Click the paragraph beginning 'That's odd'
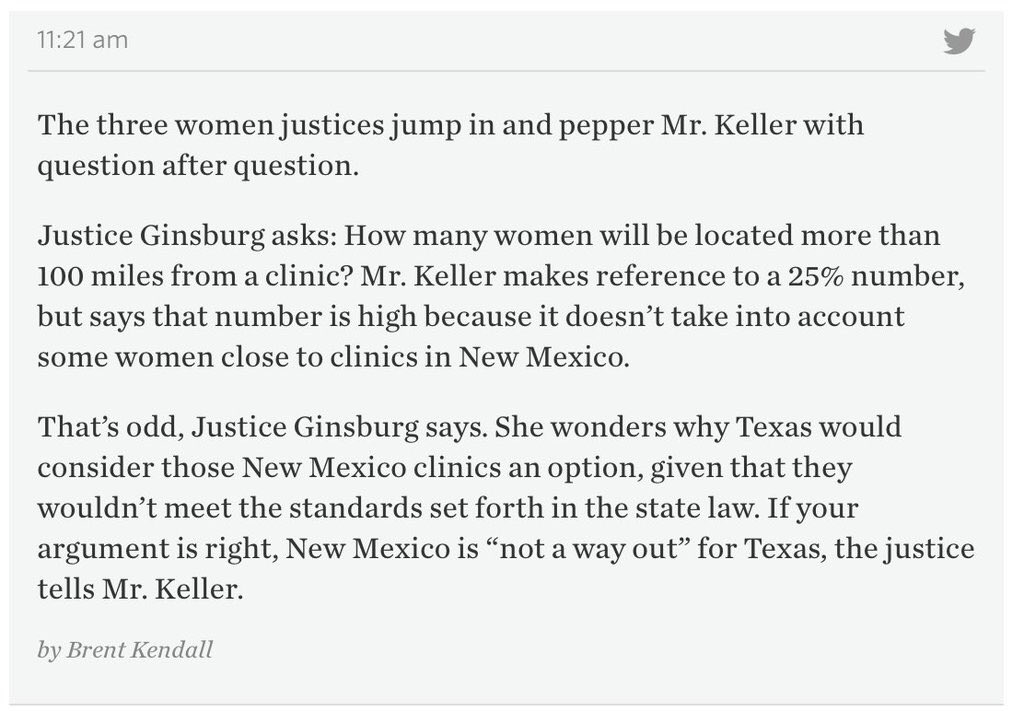 [505, 507]
